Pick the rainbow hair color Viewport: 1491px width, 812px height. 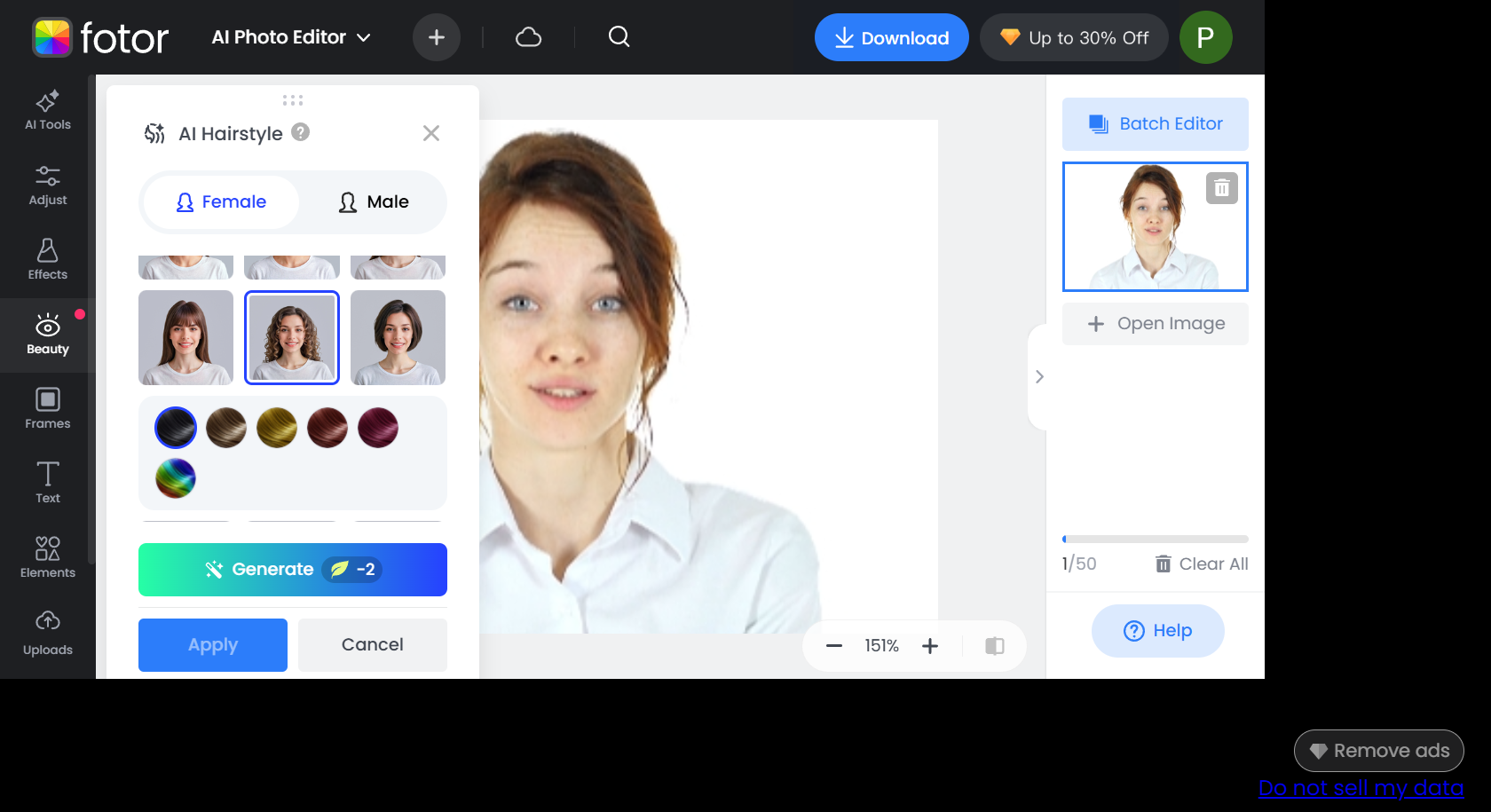point(176,478)
